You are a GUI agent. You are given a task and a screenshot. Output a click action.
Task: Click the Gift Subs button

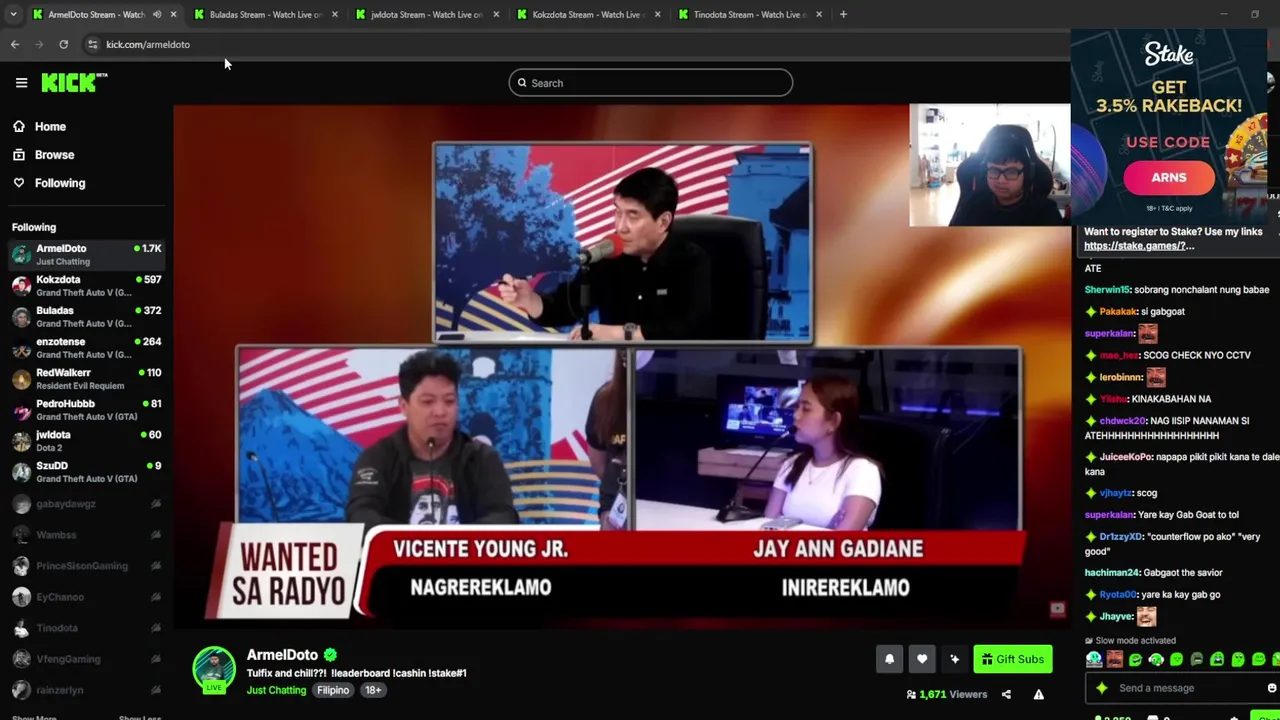pos(1012,659)
